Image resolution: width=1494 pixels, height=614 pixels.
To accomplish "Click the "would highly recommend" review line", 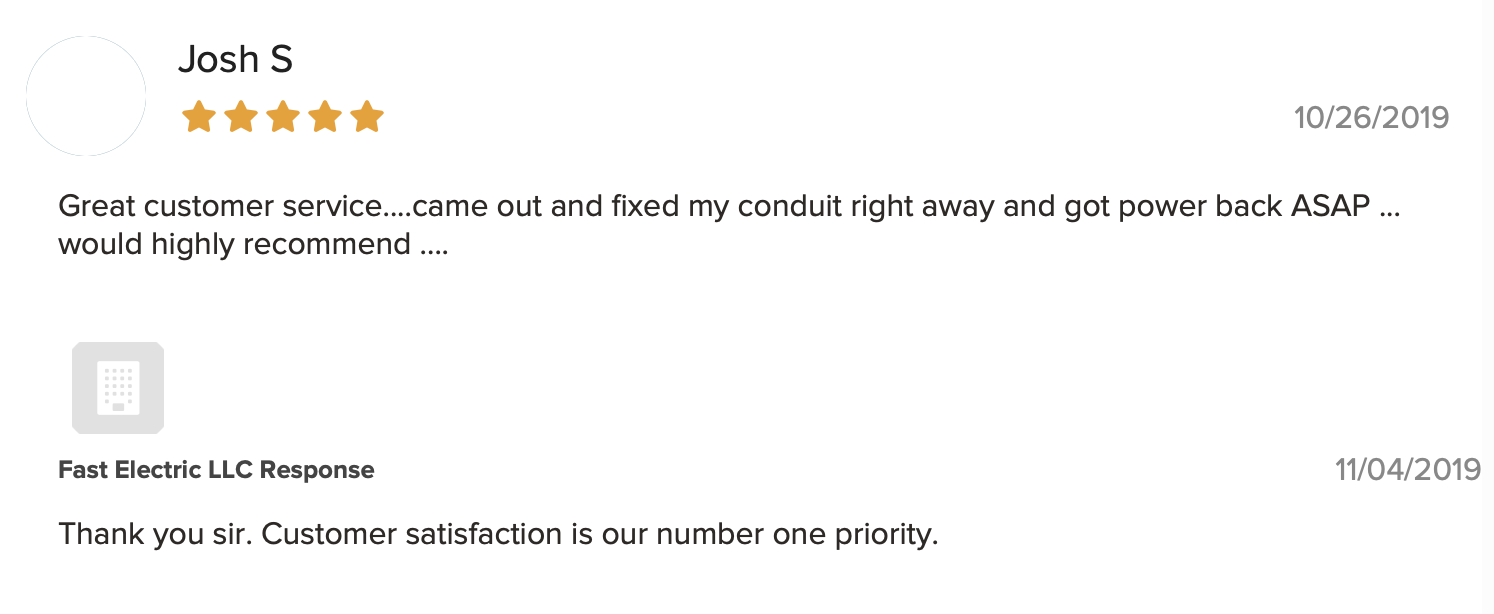I will click(253, 244).
